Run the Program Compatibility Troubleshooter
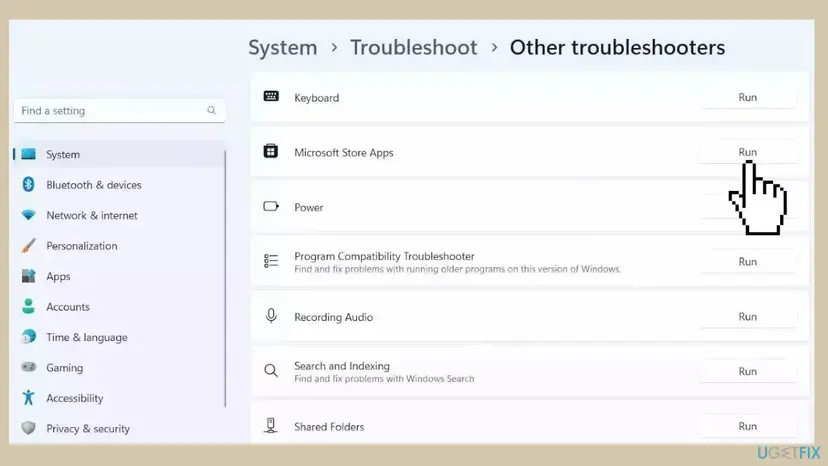The image size is (828, 466). point(748,262)
